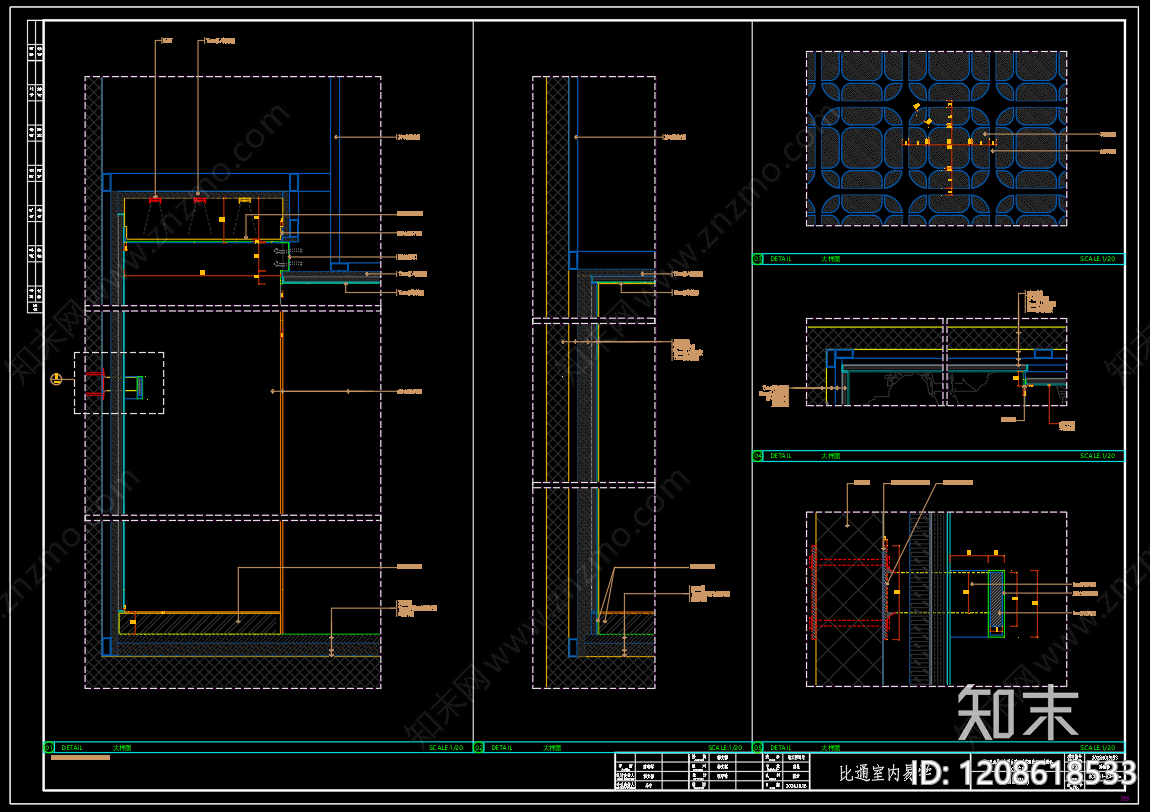Image resolution: width=1150 pixels, height=812 pixels.
Task: Click the white dashed callout box
Action: [x=118, y=382]
